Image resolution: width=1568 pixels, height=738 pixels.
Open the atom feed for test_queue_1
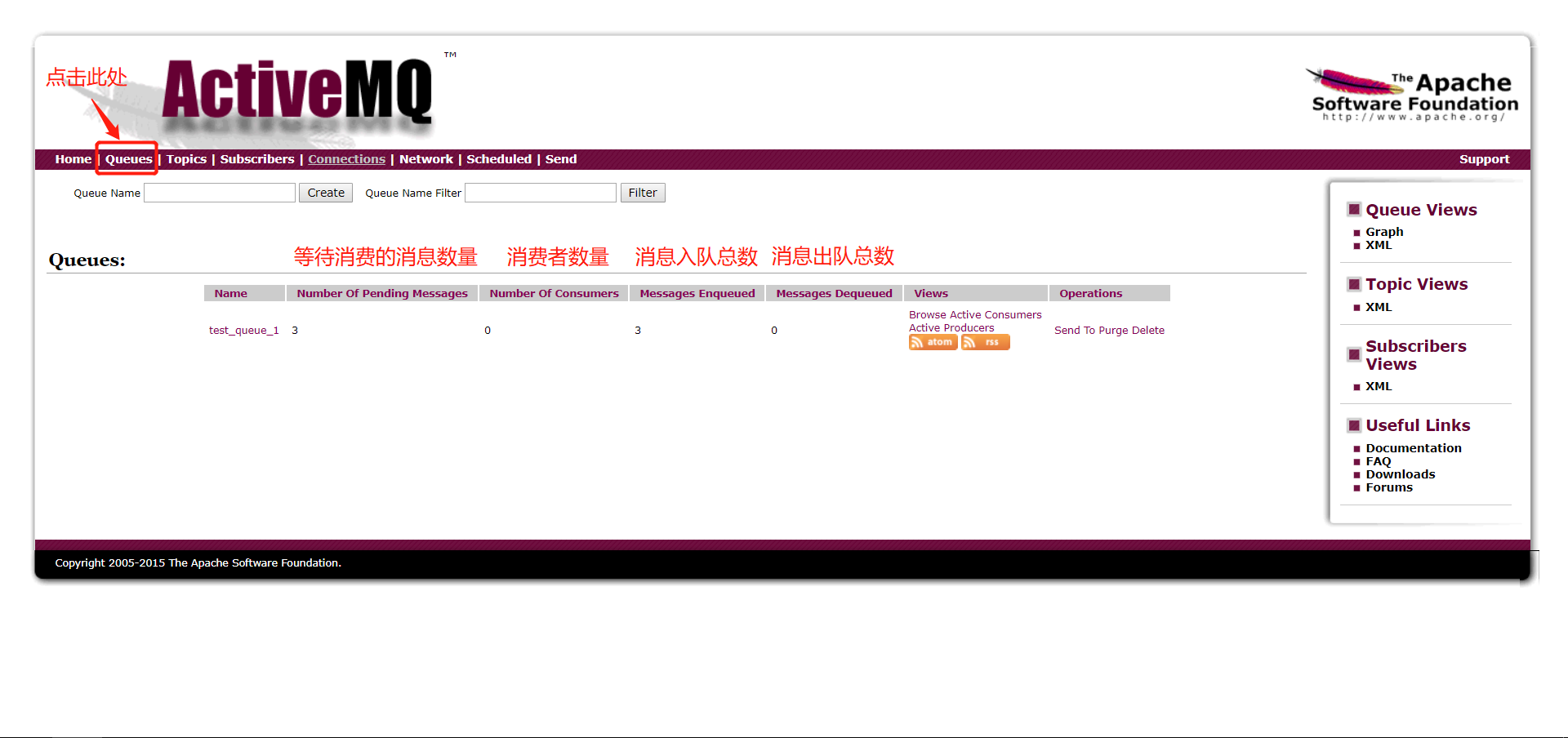coord(933,342)
